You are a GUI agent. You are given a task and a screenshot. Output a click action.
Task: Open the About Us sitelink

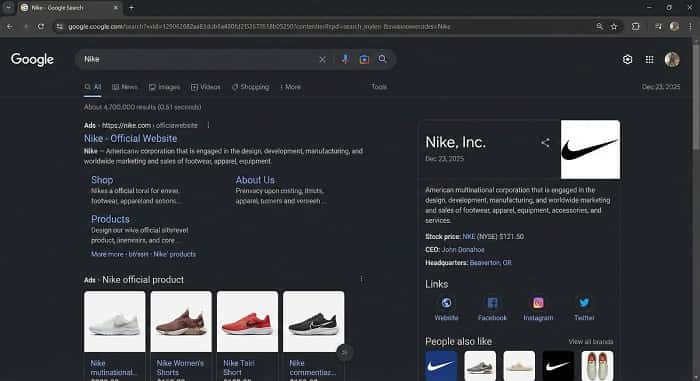click(255, 180)
